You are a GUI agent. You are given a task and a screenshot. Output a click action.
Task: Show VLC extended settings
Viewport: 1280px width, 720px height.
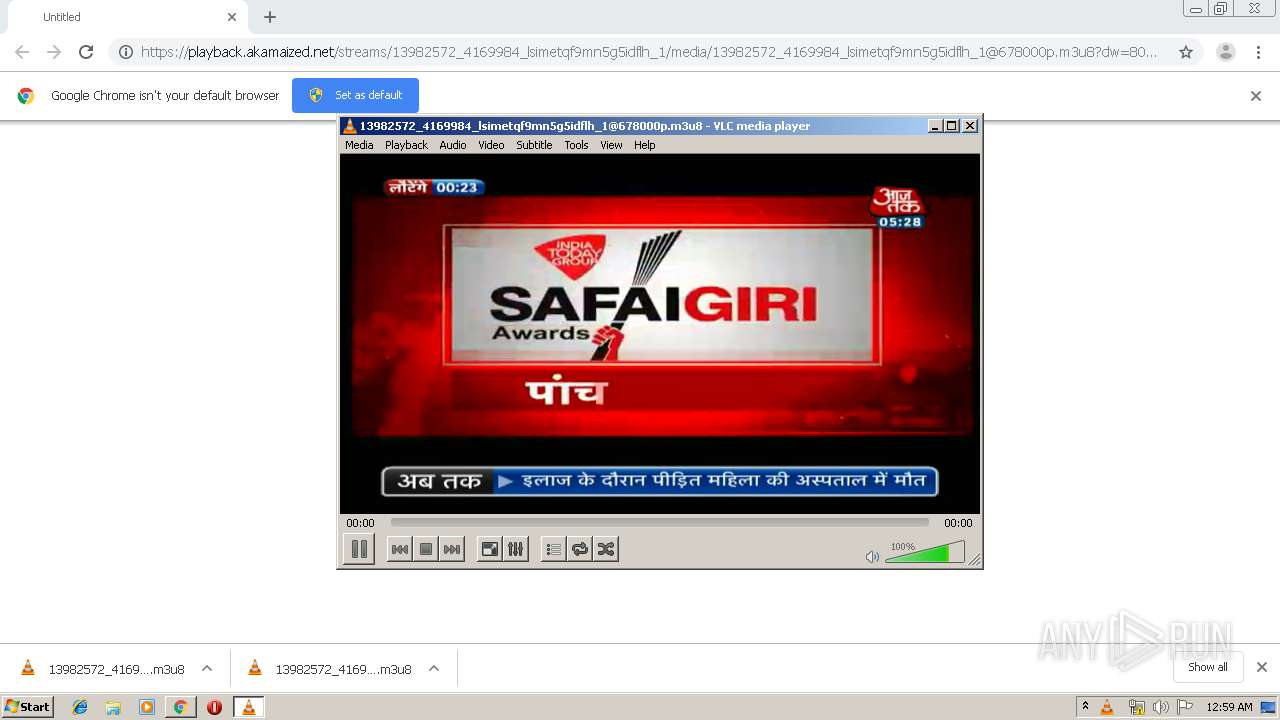tap(515, 549)
